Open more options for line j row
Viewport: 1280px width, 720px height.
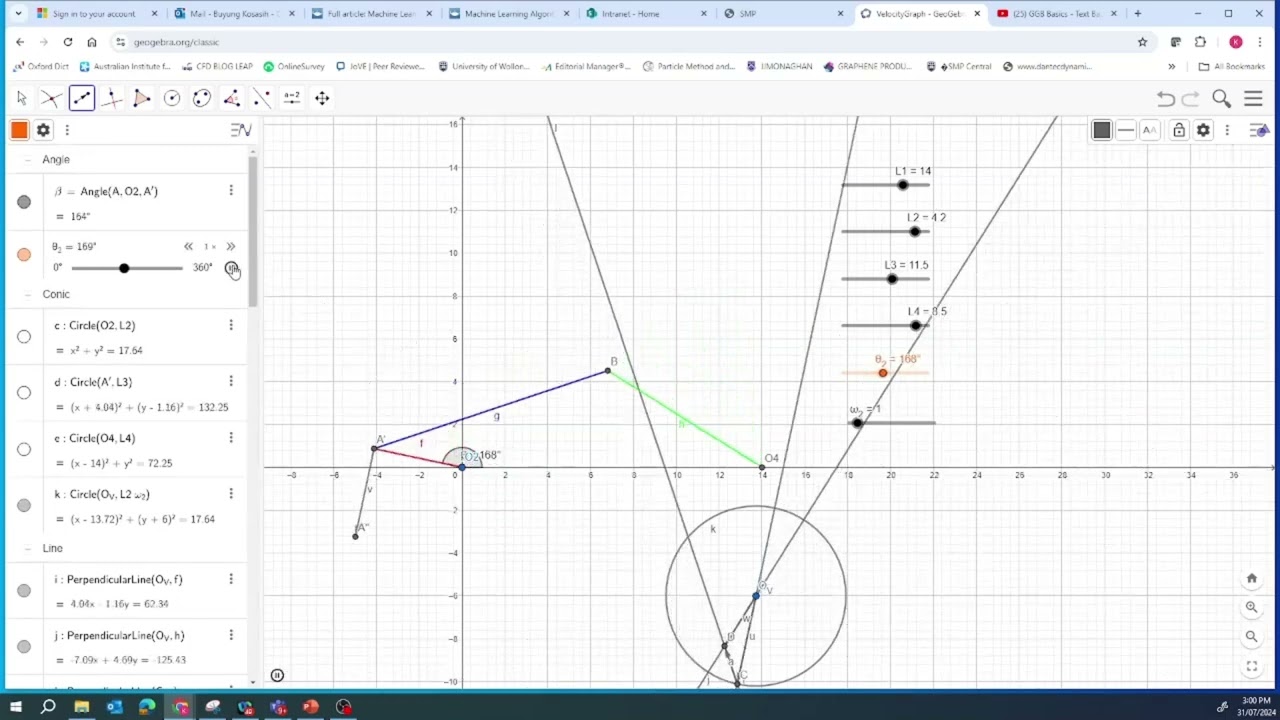pyautogui.click(x=231, y=635)
